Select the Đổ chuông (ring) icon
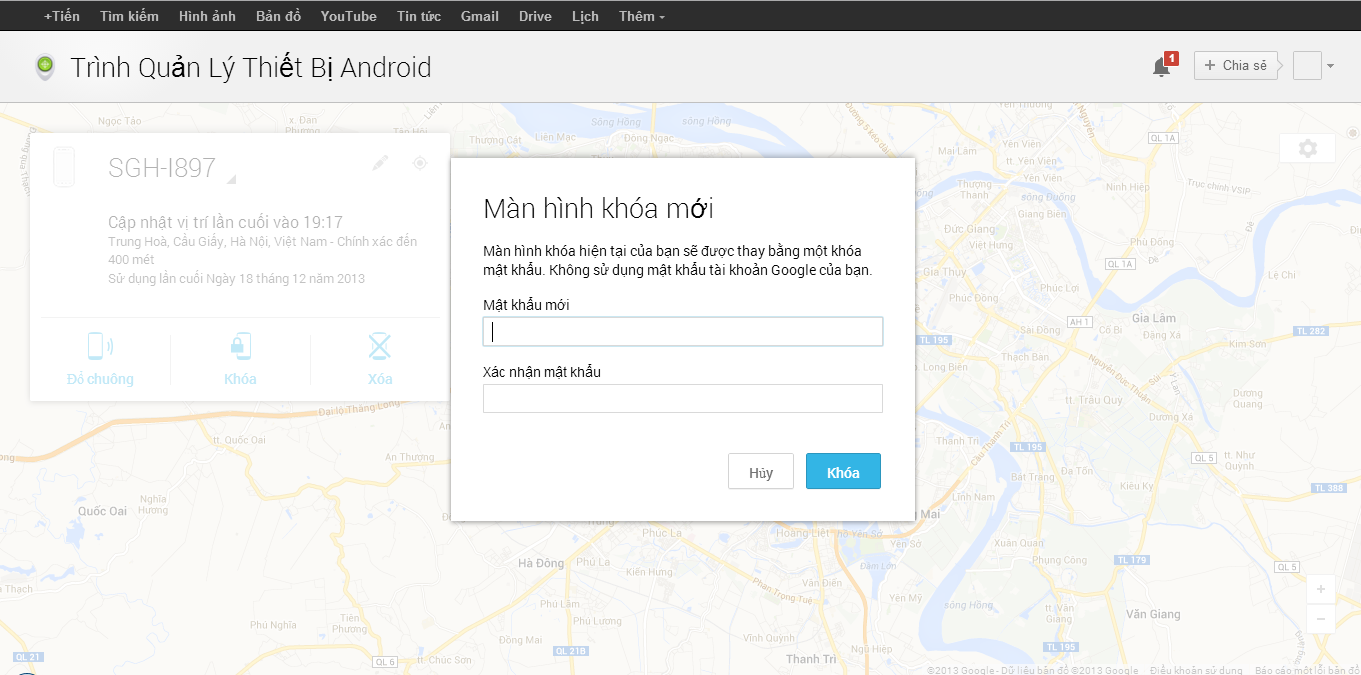The image size is (1361, 675). tap(100, 346)
